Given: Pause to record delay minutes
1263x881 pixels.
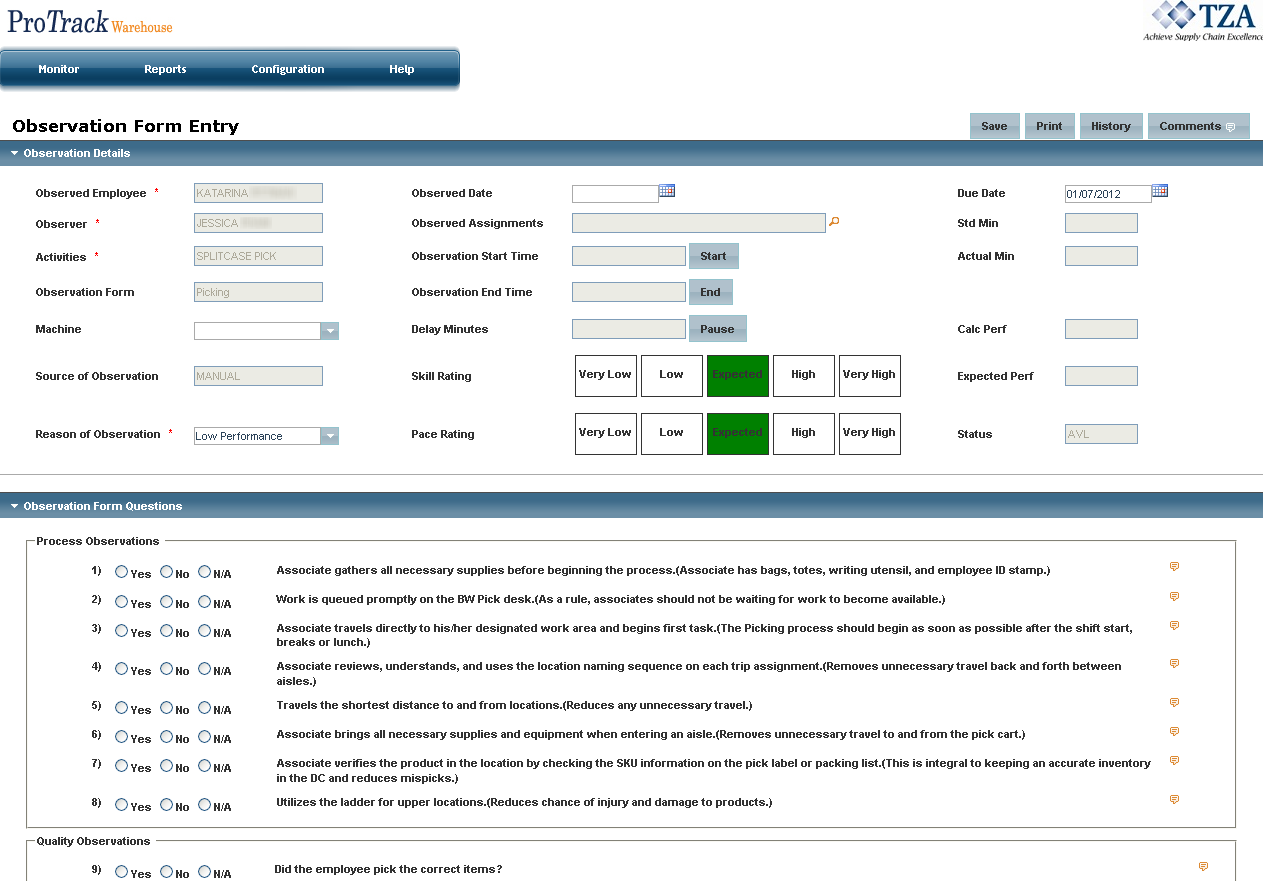Looking at the screenshot, I should click(717, 329).
